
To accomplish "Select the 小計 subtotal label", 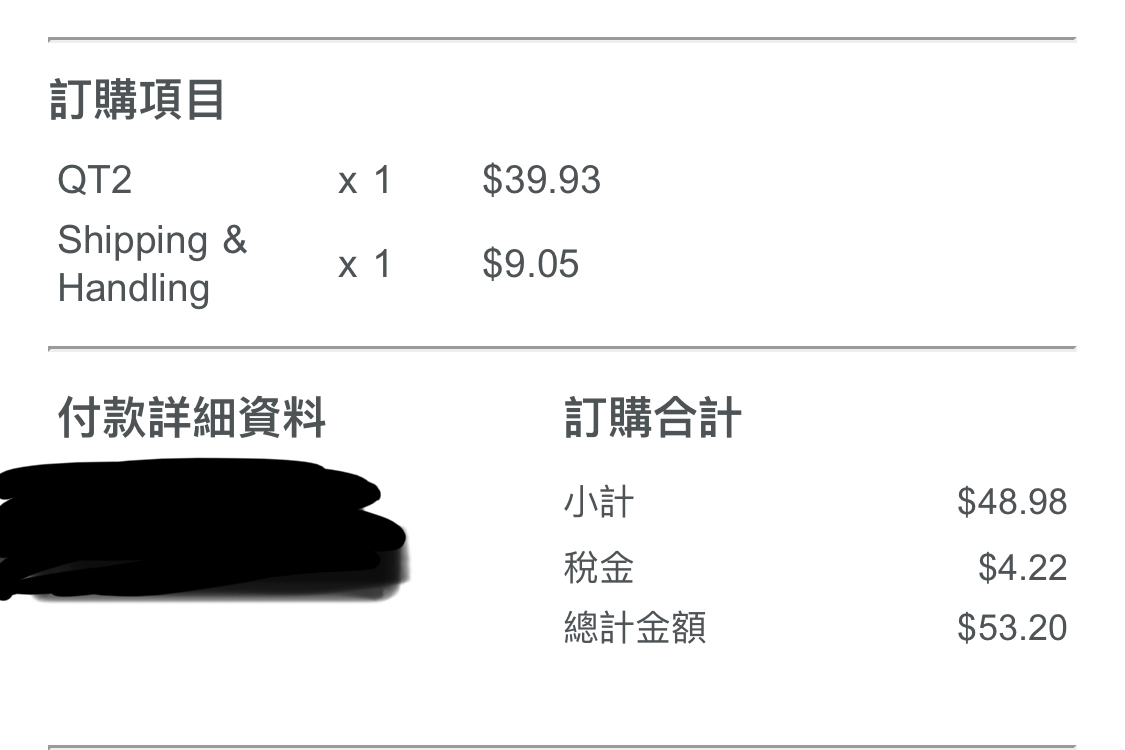I will 598,501.
